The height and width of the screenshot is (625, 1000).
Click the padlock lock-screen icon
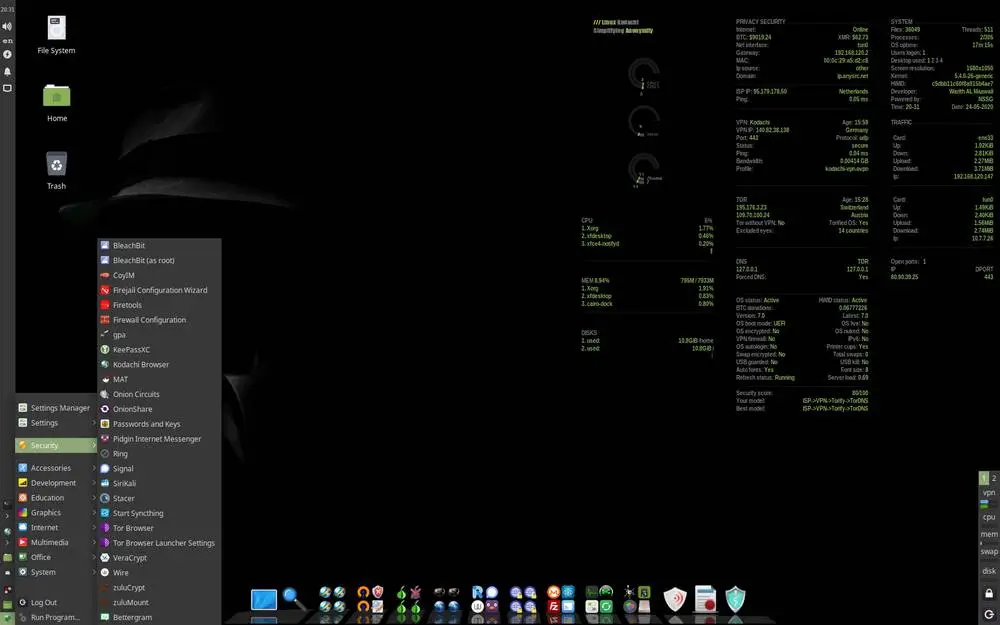point(989,593)
